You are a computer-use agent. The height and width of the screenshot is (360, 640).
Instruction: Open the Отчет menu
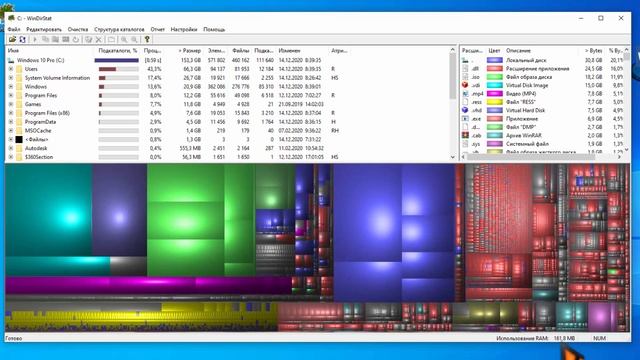click(158, 29)
